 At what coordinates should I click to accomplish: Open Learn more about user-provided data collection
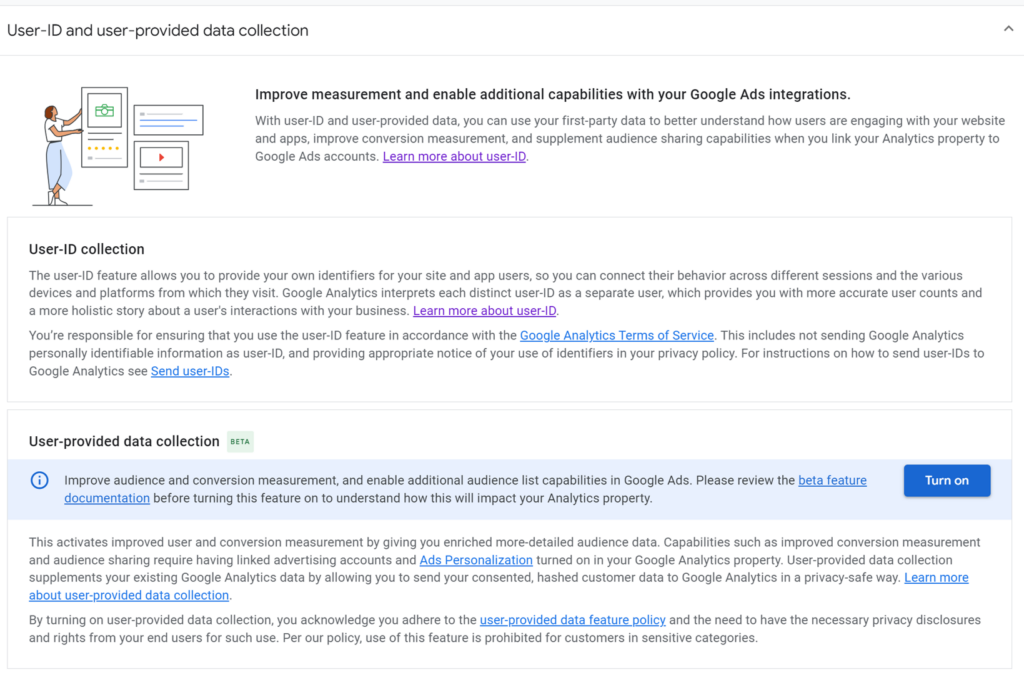coord(128,595)
